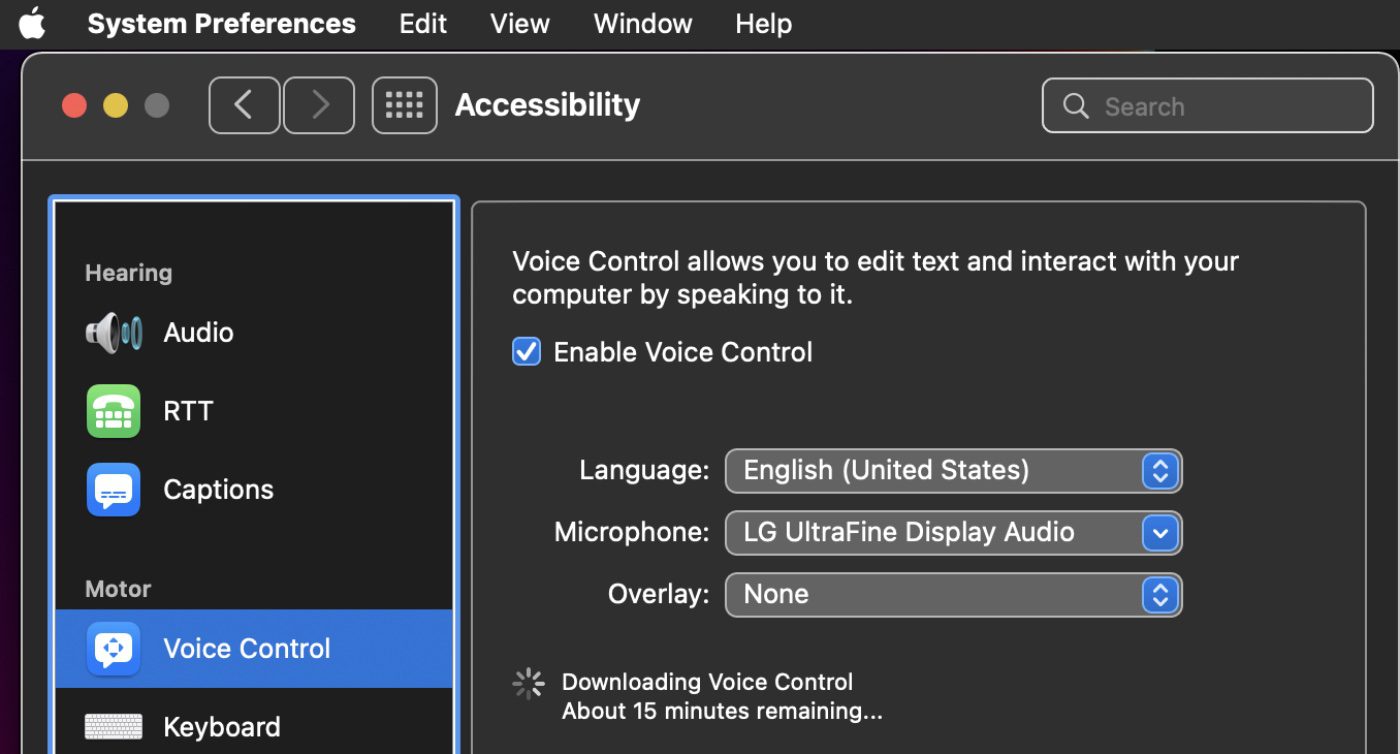Image resolution: width=1400 pixels, height=754 pixels.
Task: Open the Help menu
Action: [x=763, y=23]
